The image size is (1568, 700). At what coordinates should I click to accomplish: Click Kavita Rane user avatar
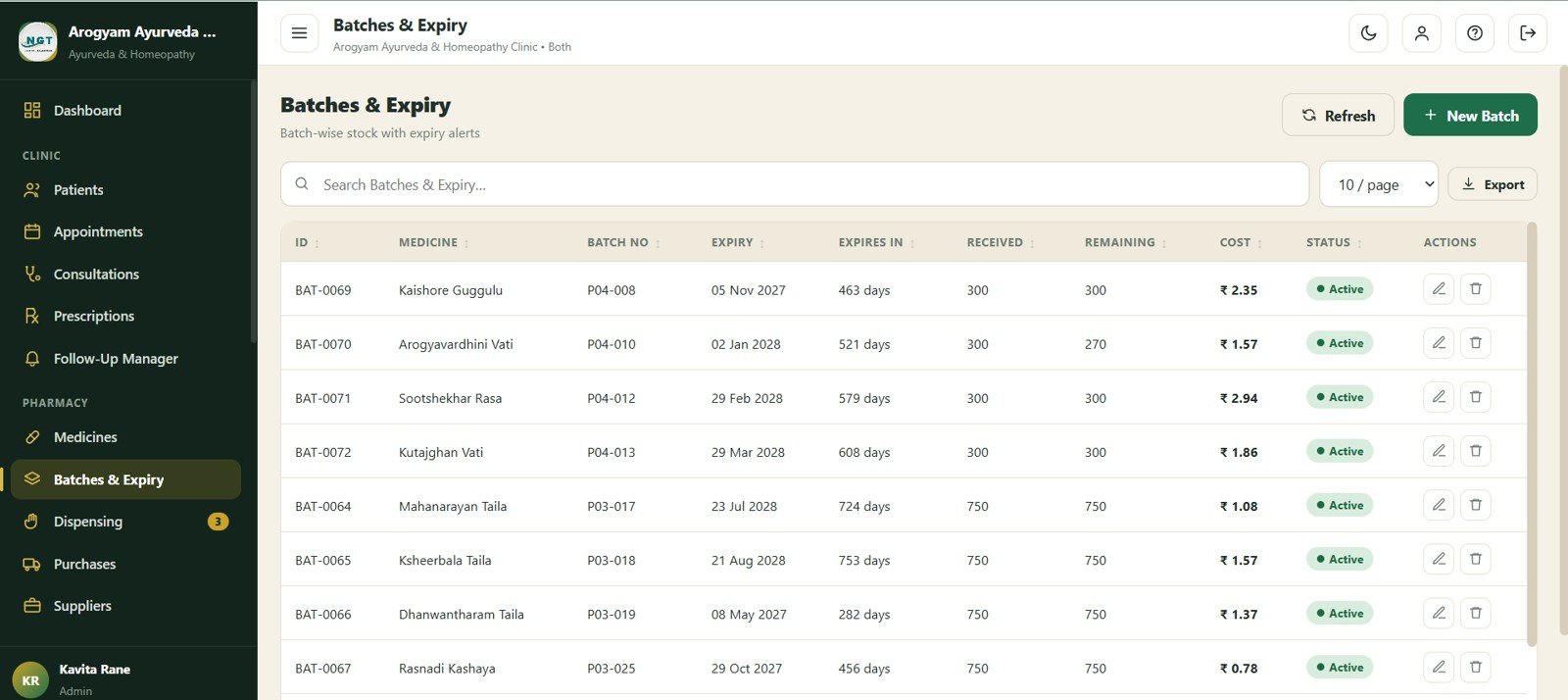coord(30,679)
